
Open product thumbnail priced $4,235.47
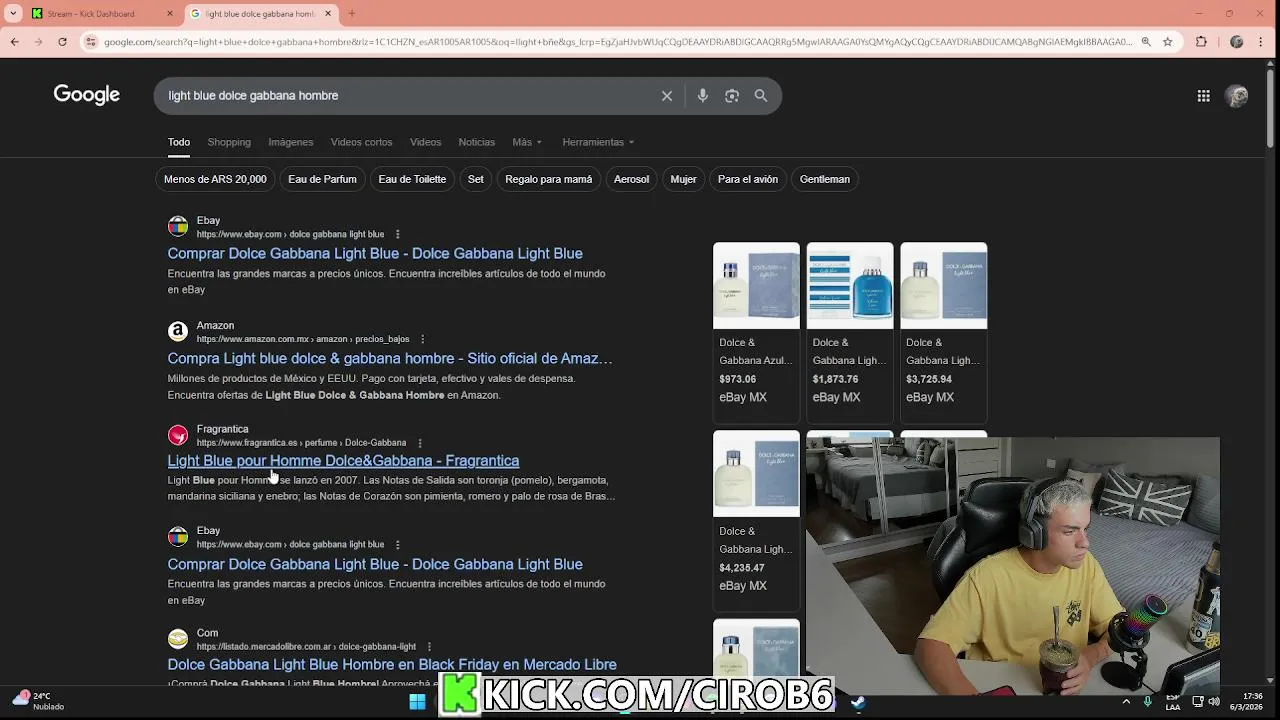pyautogui.click(x=756, y=474)
